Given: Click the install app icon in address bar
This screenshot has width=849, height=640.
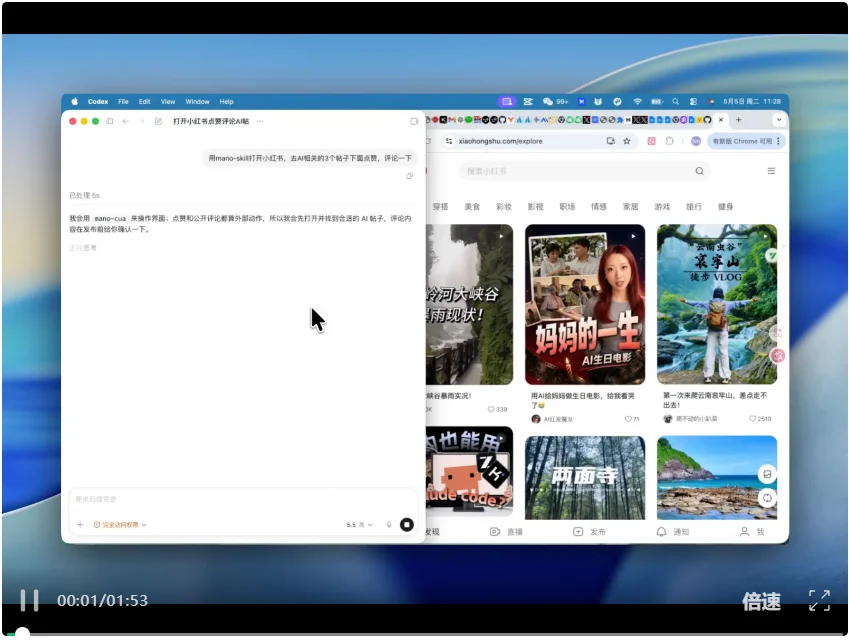Looking at the screenshot, I should (610, 141).
